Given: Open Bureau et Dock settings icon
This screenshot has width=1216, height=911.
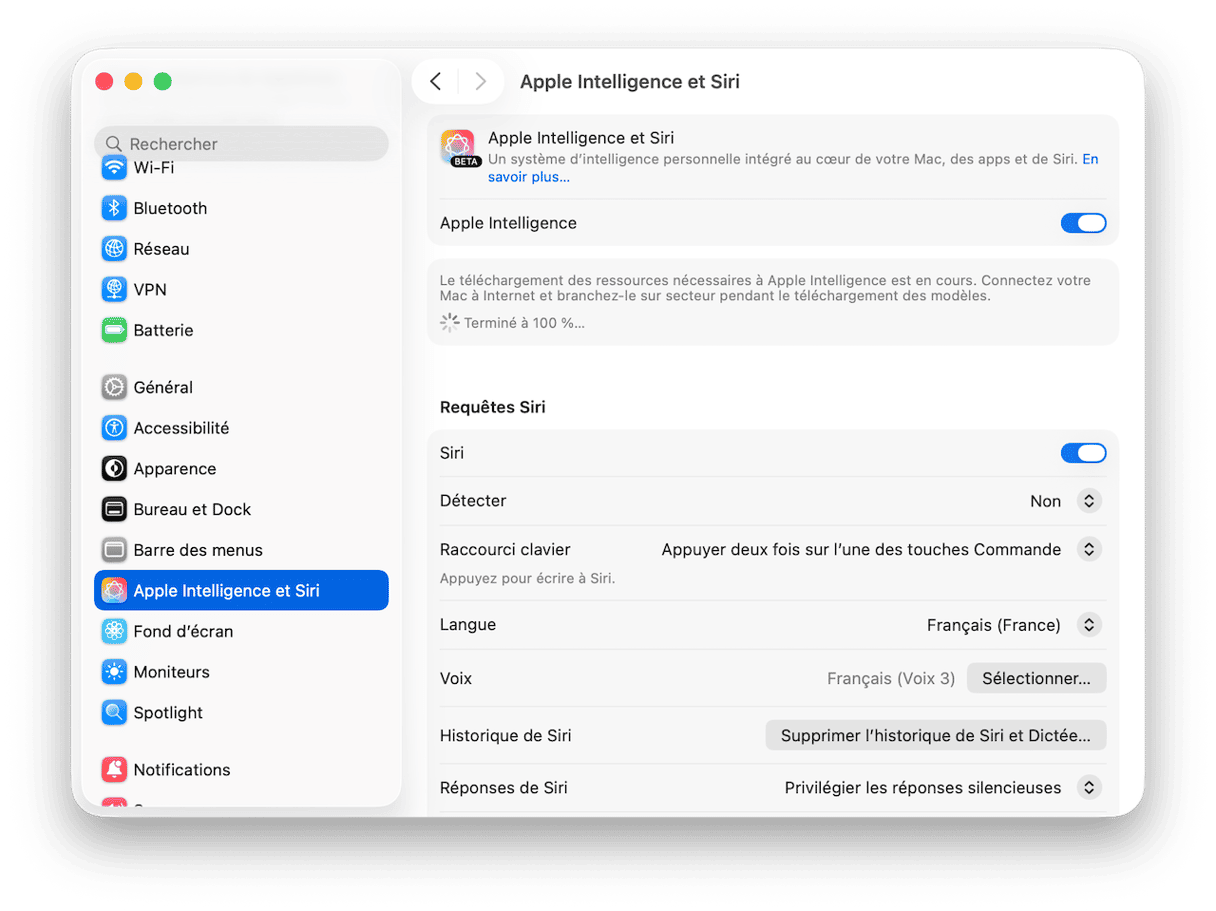Looking at the screenshot, I should pyautogui.click(x=114, y=509).
